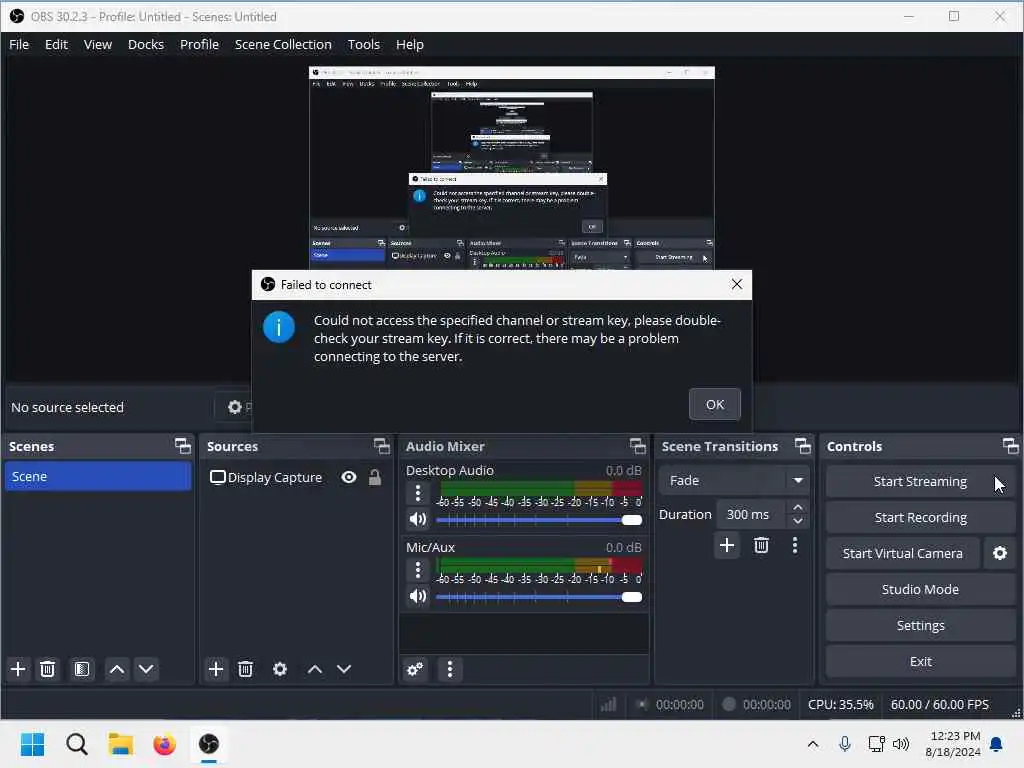The width and height of the screenshot is (1024, 768).
Task: Move source up in the Sources dock
Action: [x=315, y=669]
